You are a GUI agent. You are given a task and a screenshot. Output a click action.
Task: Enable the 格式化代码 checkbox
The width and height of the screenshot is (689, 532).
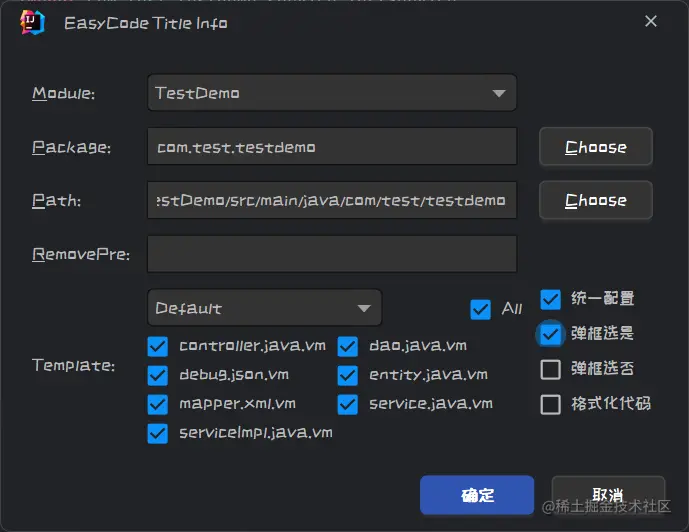point(550,404)
